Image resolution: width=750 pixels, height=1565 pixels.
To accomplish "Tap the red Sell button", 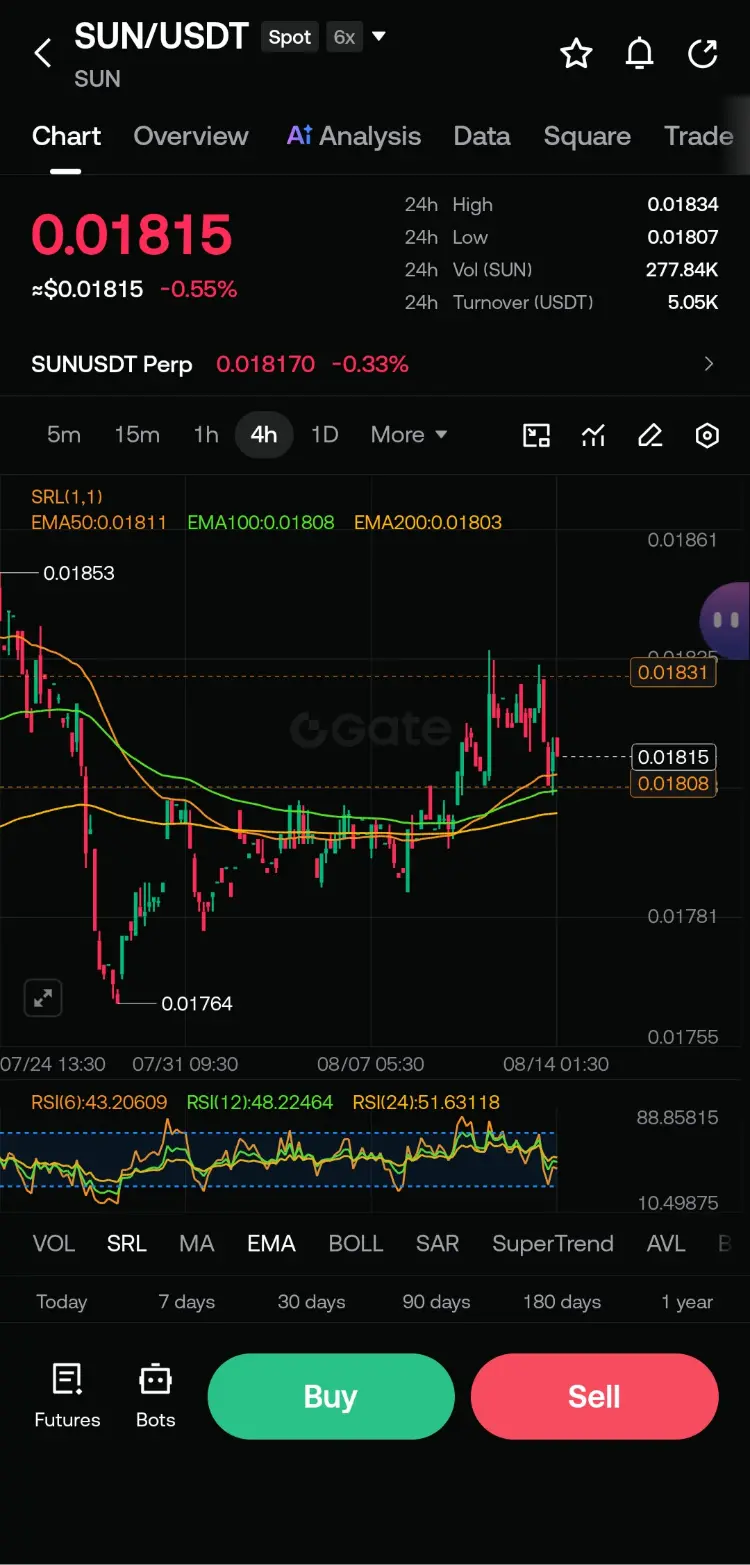I will coord(595,1396).
